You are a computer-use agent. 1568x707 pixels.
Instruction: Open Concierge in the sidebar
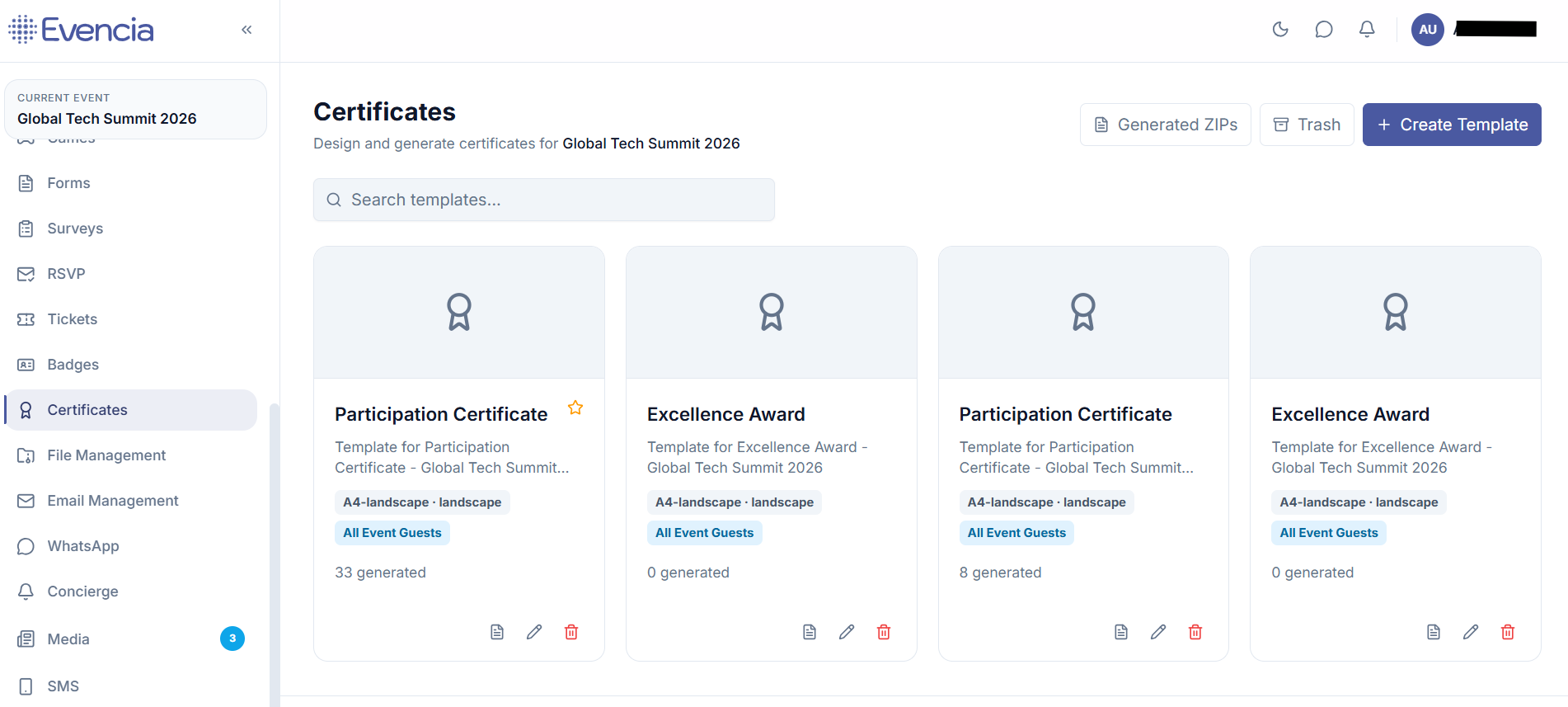click(x=131, y=592)
